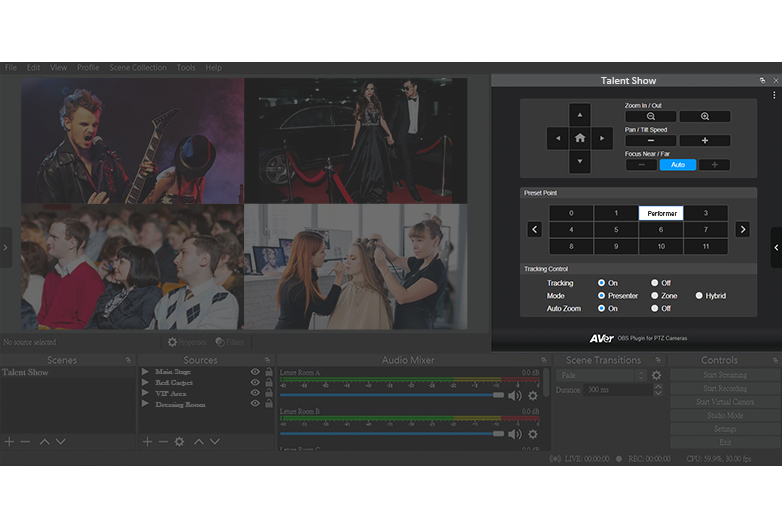
Task: Open the Fade transition dropdown
Action: pyautogui.click(x=600, y=375)
